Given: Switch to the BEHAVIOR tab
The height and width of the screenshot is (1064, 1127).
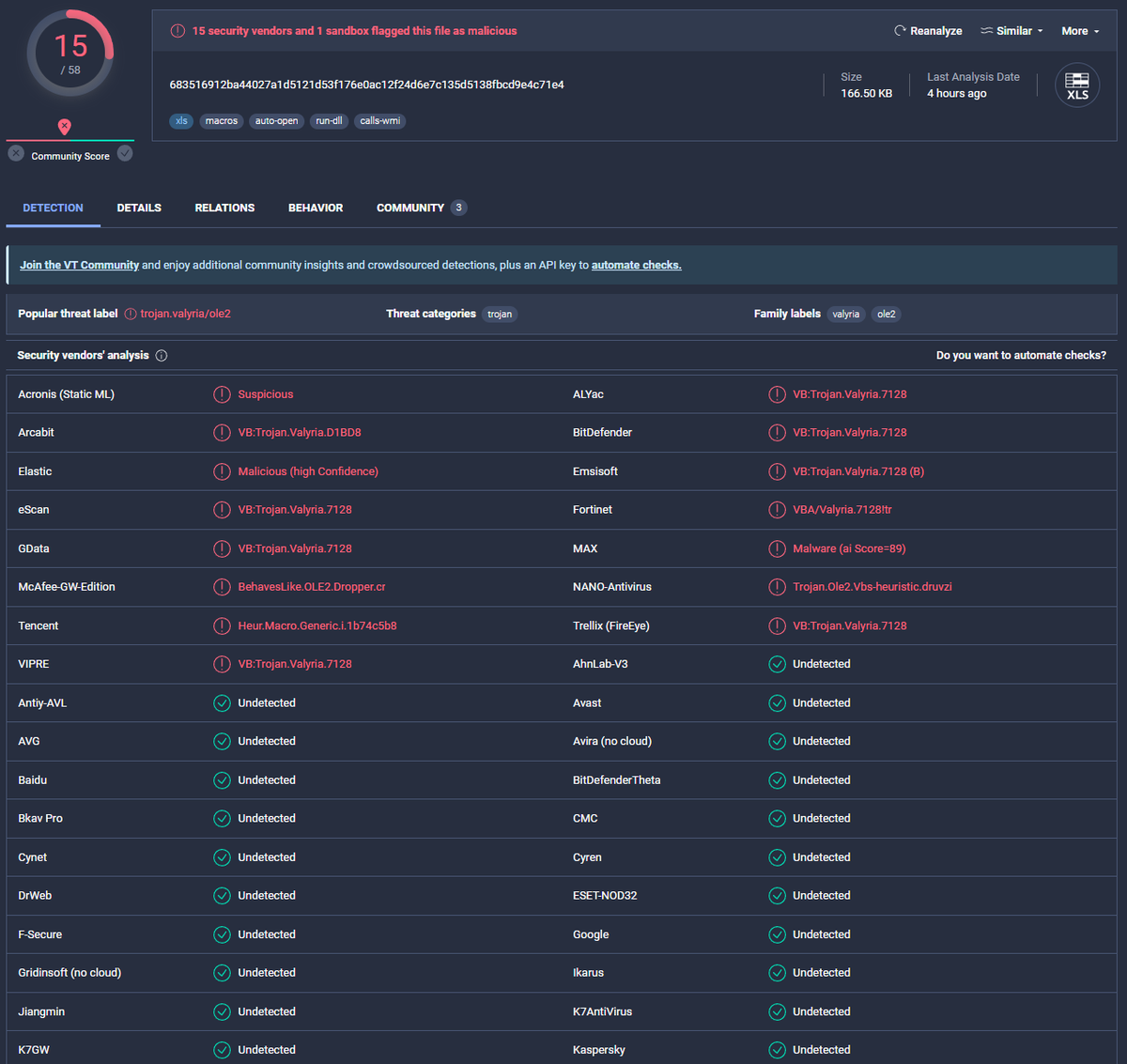Looking at the screenshot, I should (x=316, y=208).
